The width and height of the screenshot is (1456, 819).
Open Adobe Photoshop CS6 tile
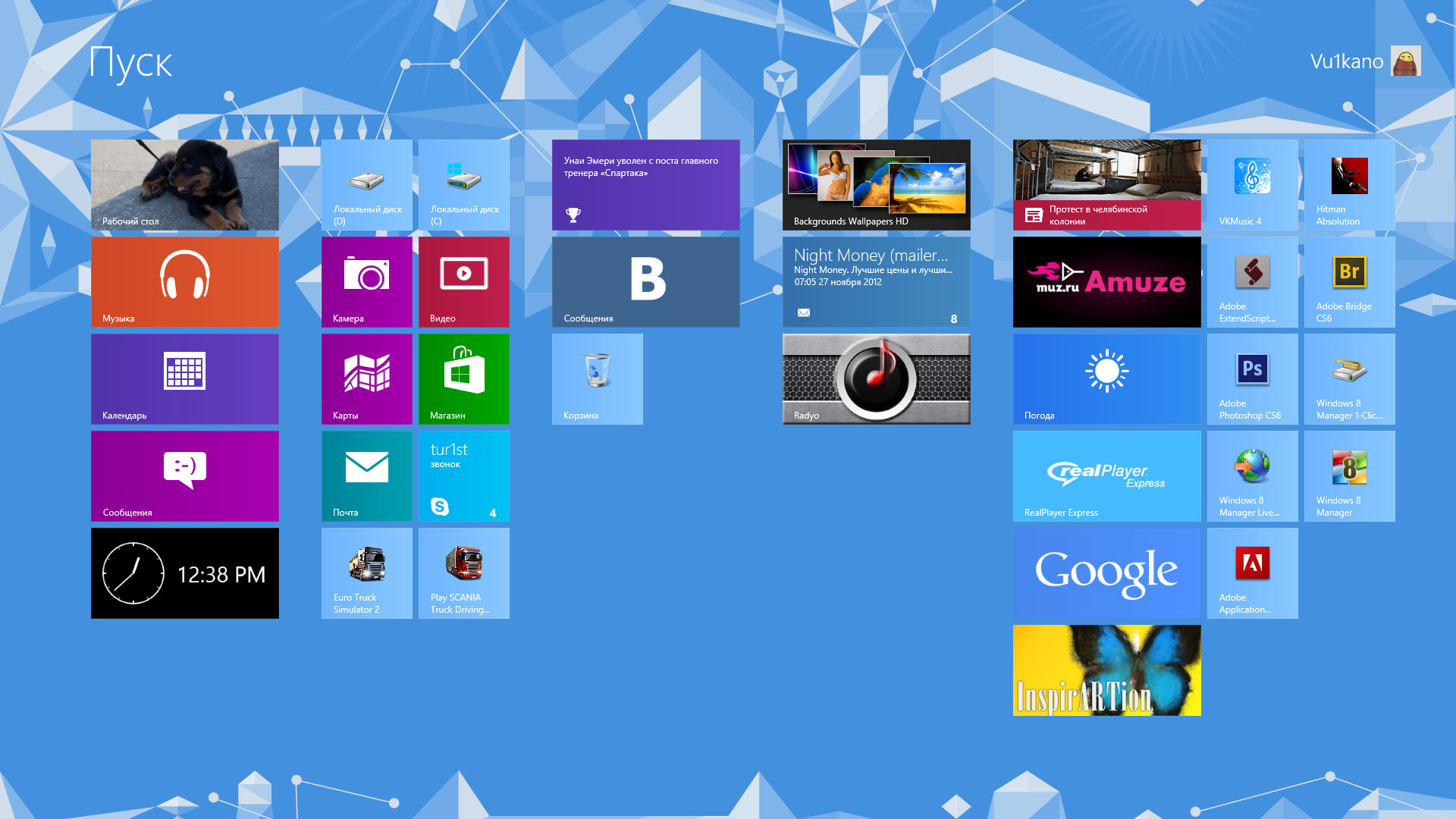pos(1252,378)
